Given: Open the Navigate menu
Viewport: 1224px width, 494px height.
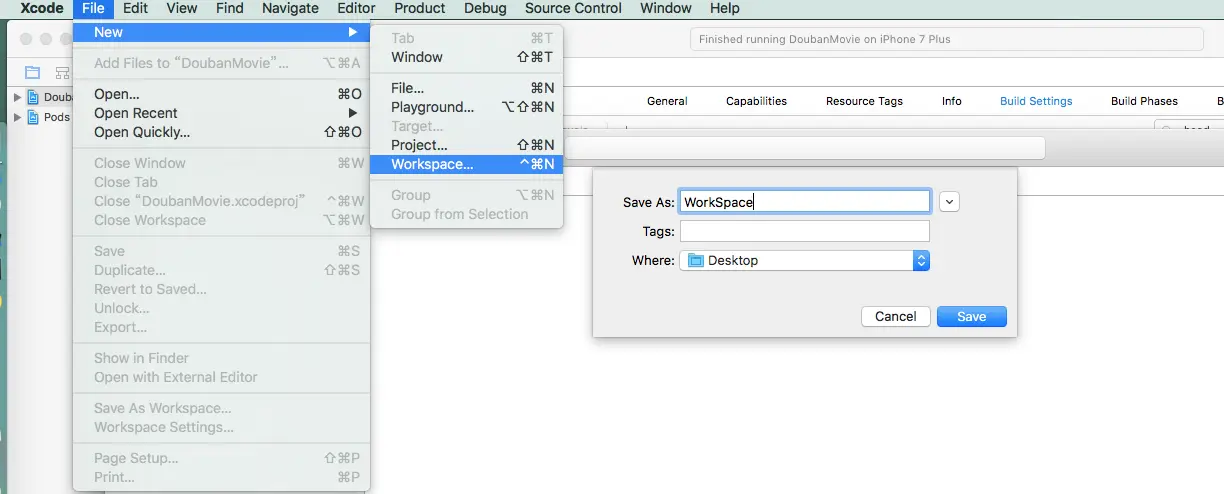Looking at the screenshot, I should pos(289,8).
